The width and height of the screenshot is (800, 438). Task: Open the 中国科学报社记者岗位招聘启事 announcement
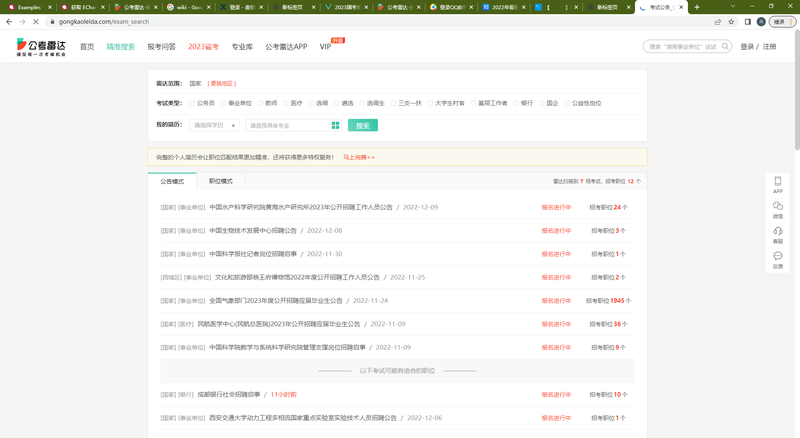pos(253,254)
